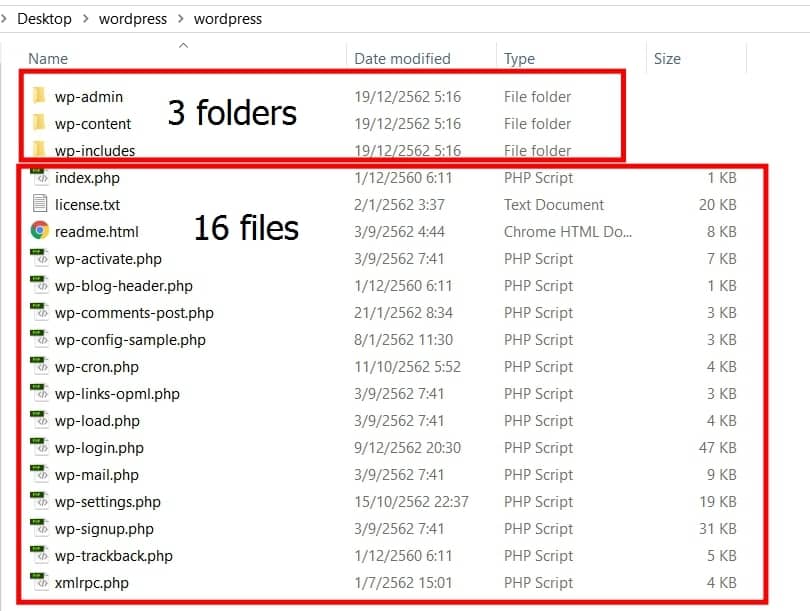
Task: Click the wp-content folder icon
Action: [x=39, y=122]
